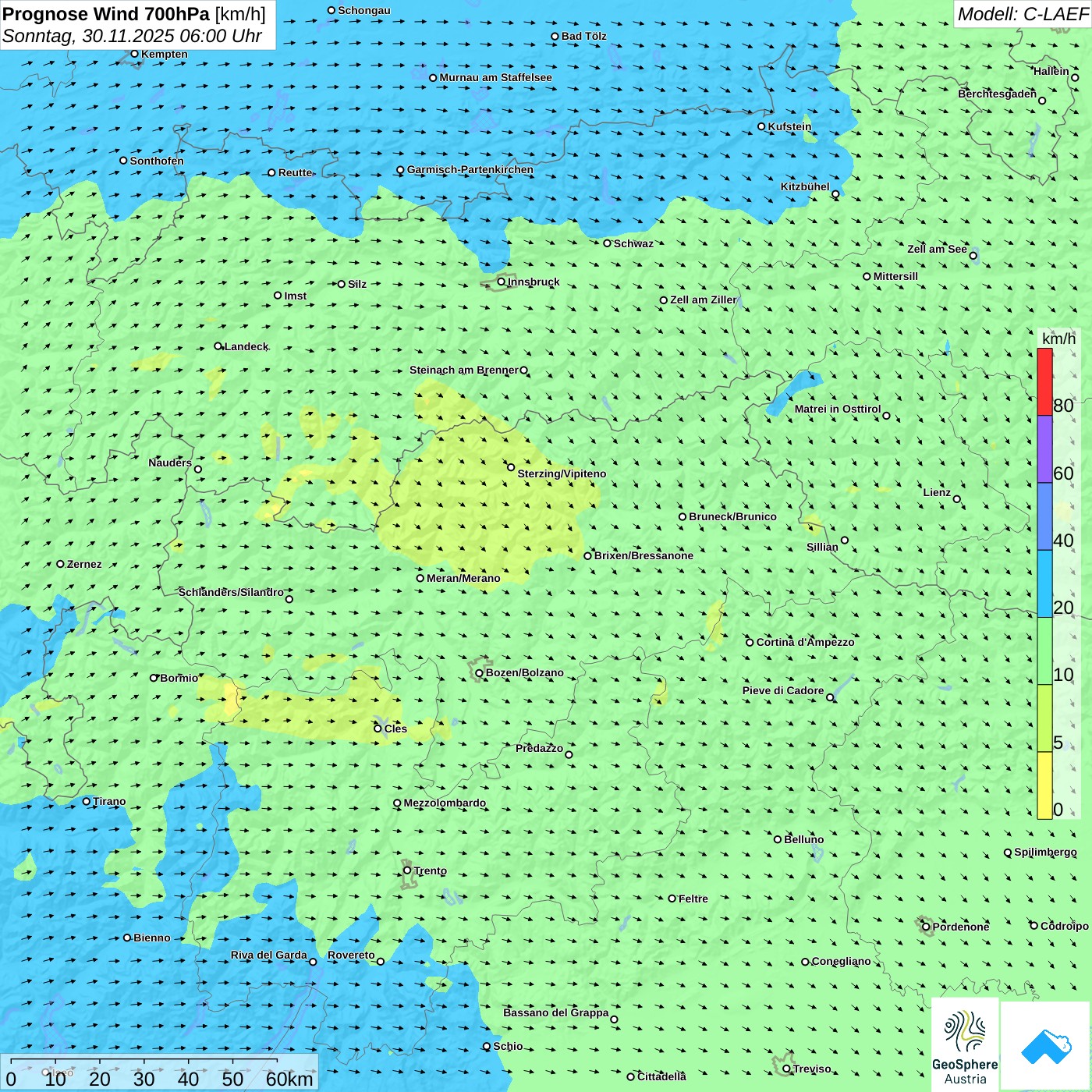Click the Lienz location marker
This screenshot has height=1092, width=1092.
click(x=957, y=499)
